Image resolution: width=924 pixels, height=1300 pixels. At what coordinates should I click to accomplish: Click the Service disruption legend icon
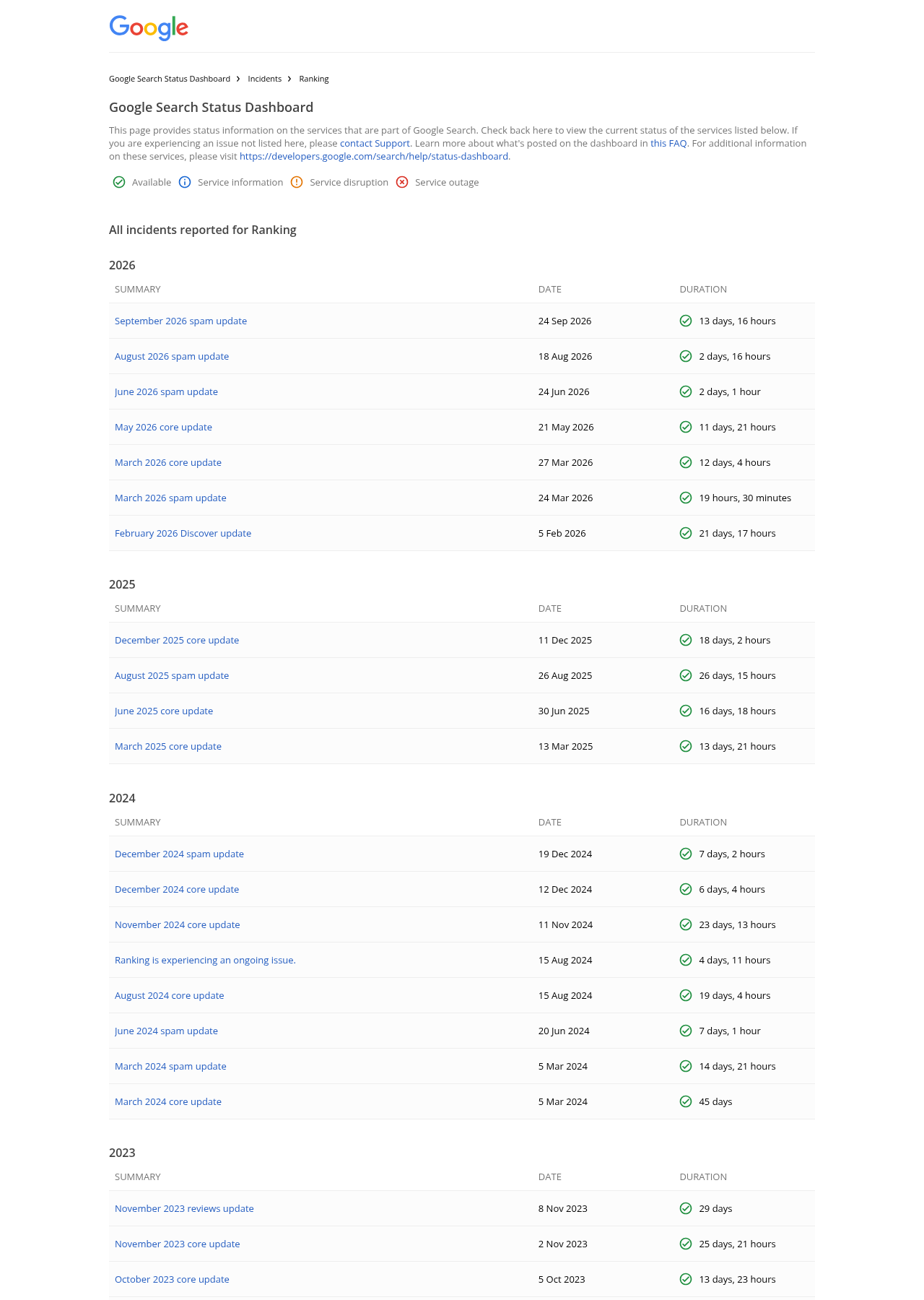point(297,182)
